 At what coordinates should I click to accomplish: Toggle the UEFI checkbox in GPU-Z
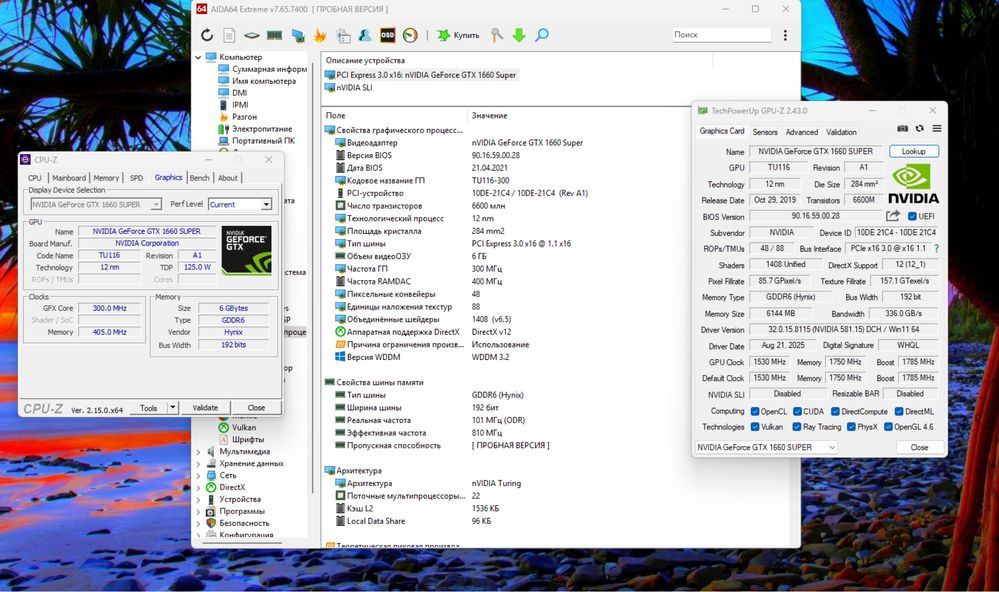[x=912, y=216]
